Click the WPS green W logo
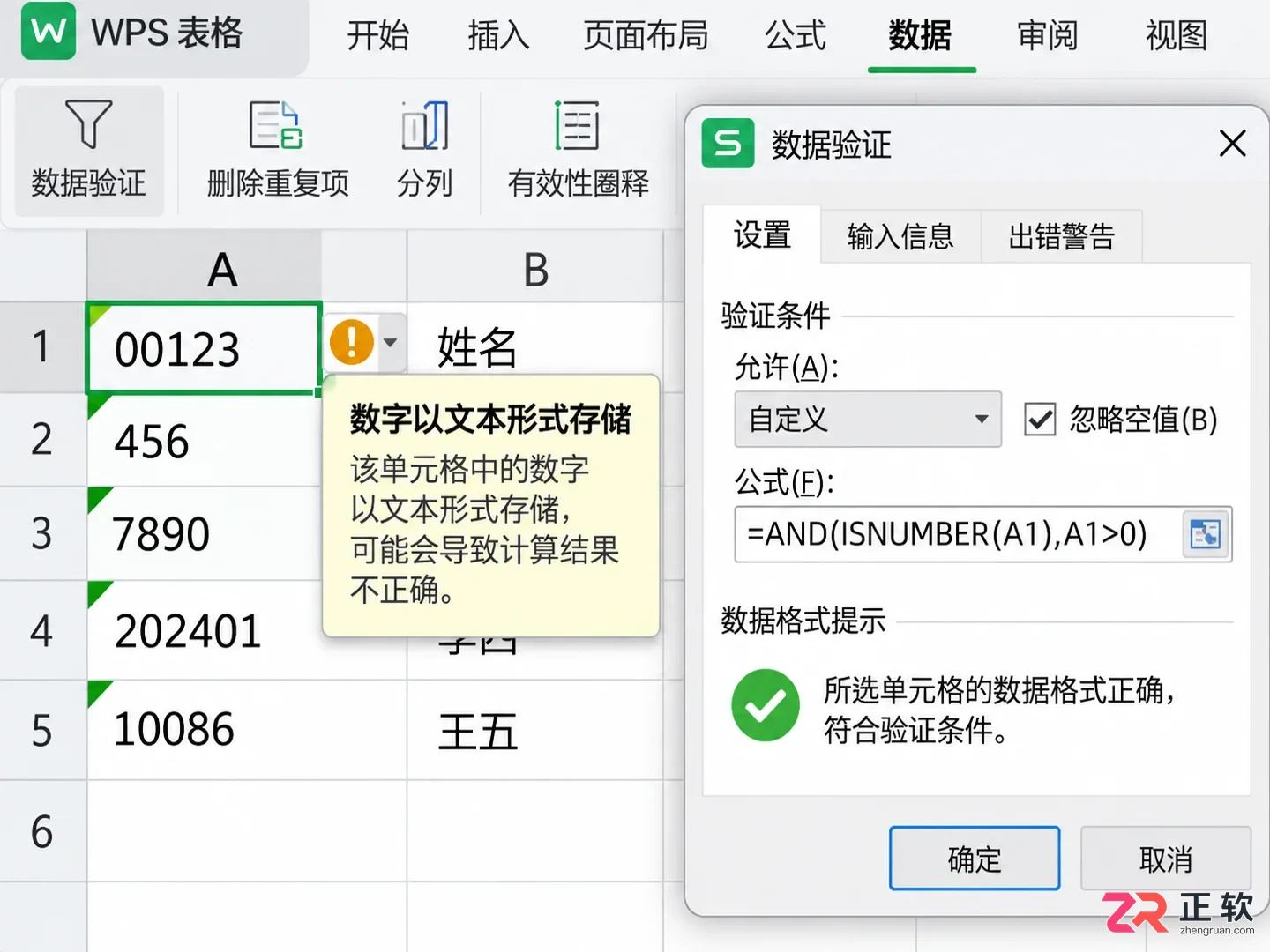Viewport: 1270px width, 952px height. [48, 31]
